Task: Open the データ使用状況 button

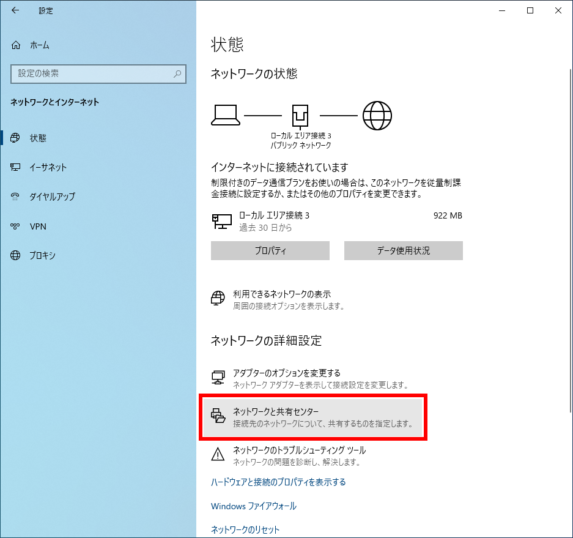Action: tap(403, 251)
